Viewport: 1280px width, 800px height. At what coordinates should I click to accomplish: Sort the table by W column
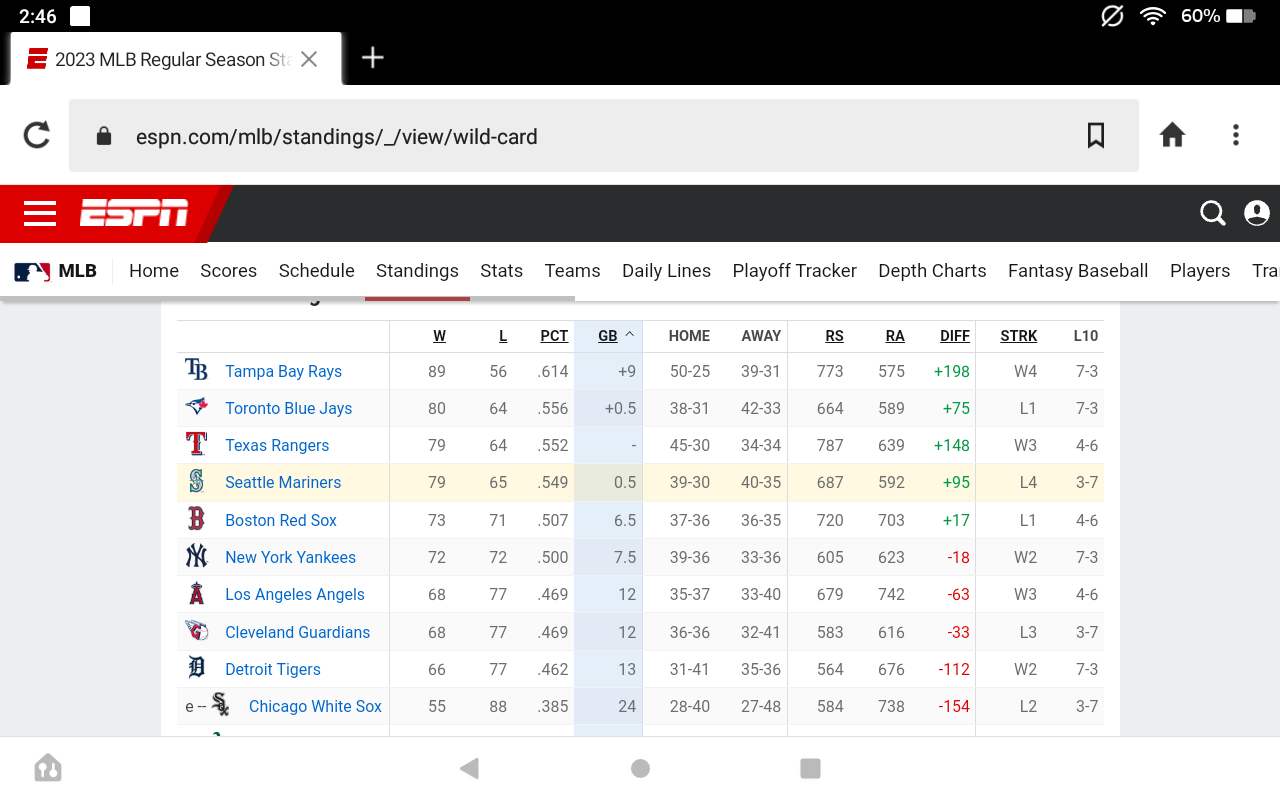click(x=439, y=336)
